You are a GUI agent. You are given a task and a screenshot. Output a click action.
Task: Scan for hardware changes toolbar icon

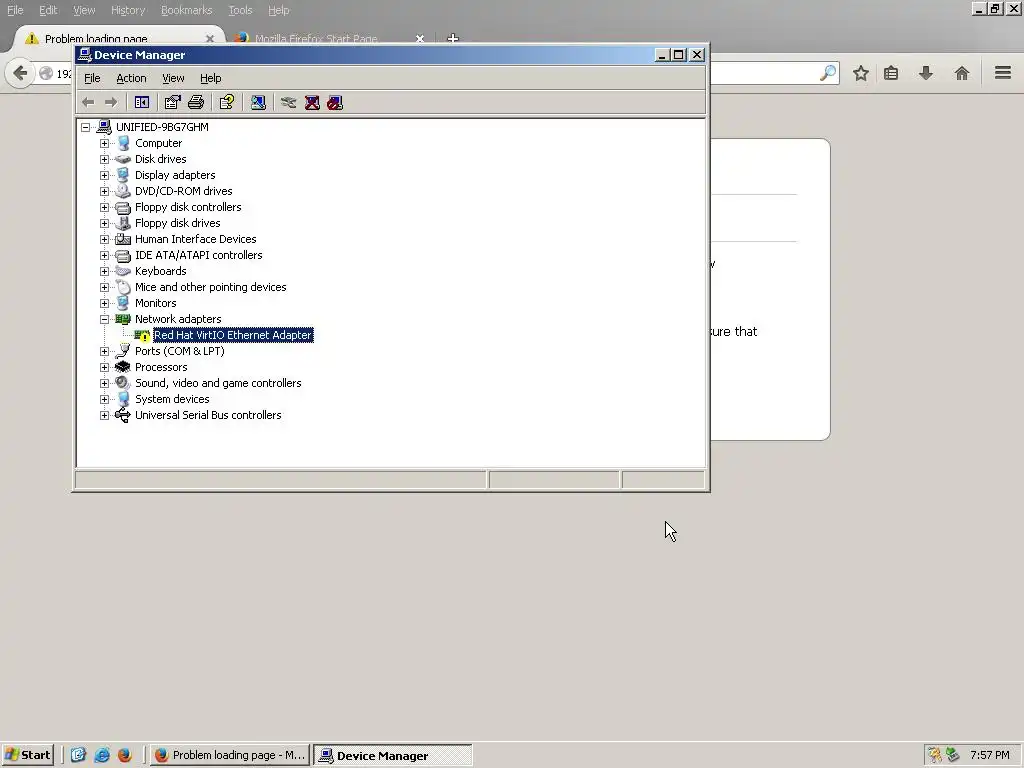coord(258,103)
